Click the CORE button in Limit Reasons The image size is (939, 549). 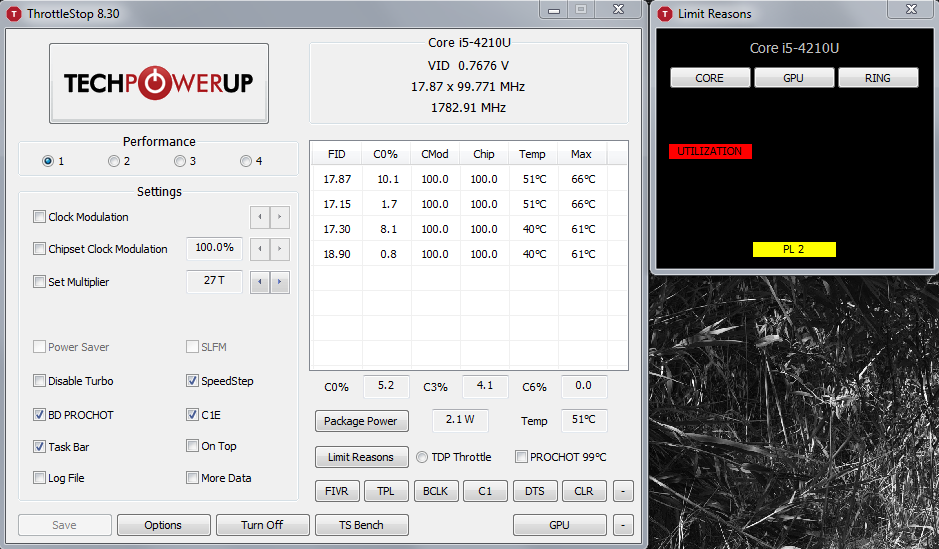(x=710, y=78)
